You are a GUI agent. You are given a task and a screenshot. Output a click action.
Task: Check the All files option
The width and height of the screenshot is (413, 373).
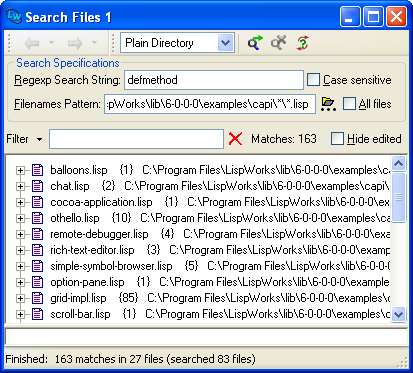349,104
